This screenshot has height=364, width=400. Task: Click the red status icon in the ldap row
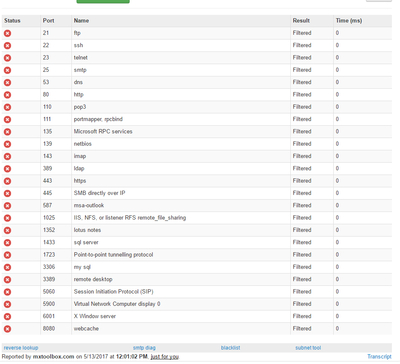(x=7, y=169)
